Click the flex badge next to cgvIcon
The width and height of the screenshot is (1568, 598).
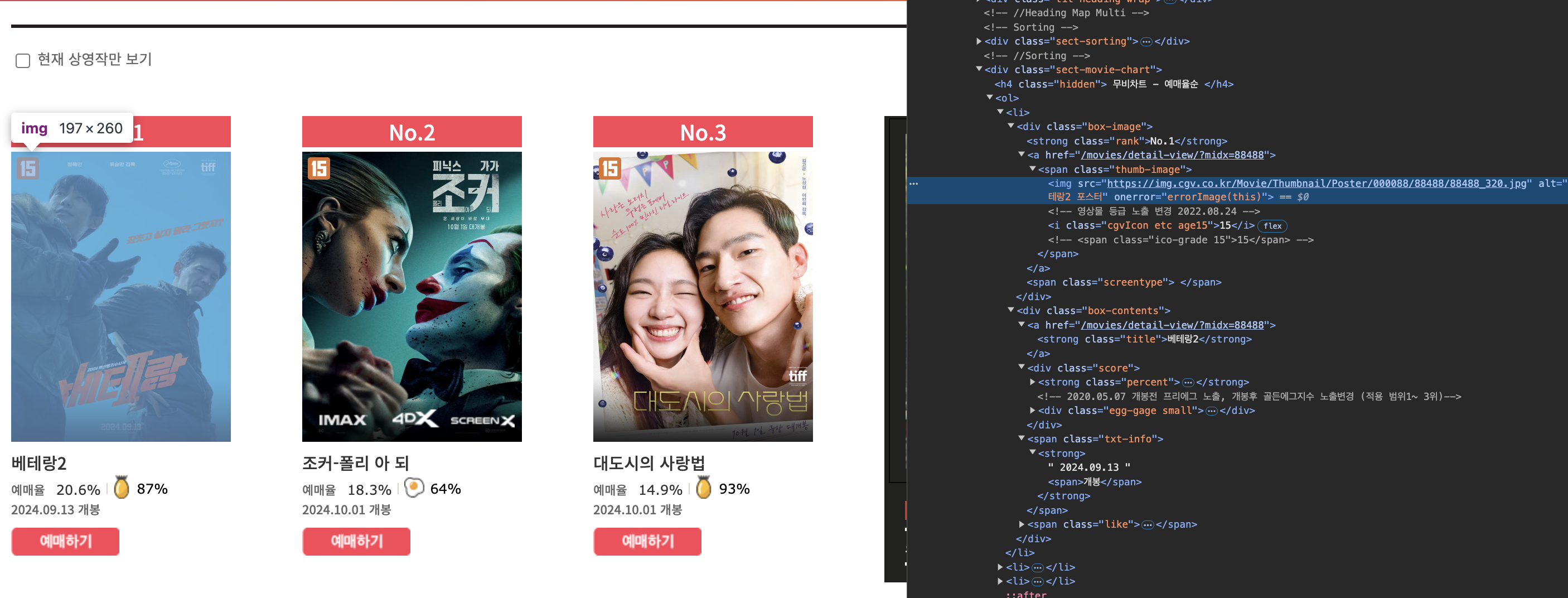tap(1272, 226)
